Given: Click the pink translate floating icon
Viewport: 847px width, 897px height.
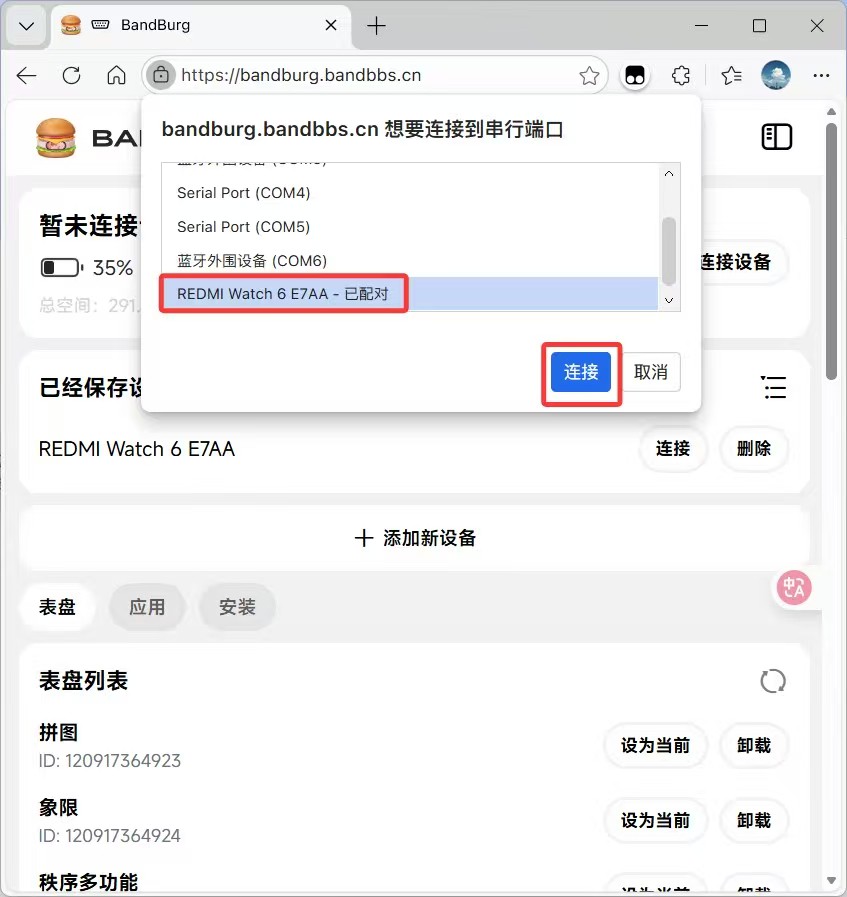Looking at the screenshot, I should pyautogui.click(x=794, y=588).
